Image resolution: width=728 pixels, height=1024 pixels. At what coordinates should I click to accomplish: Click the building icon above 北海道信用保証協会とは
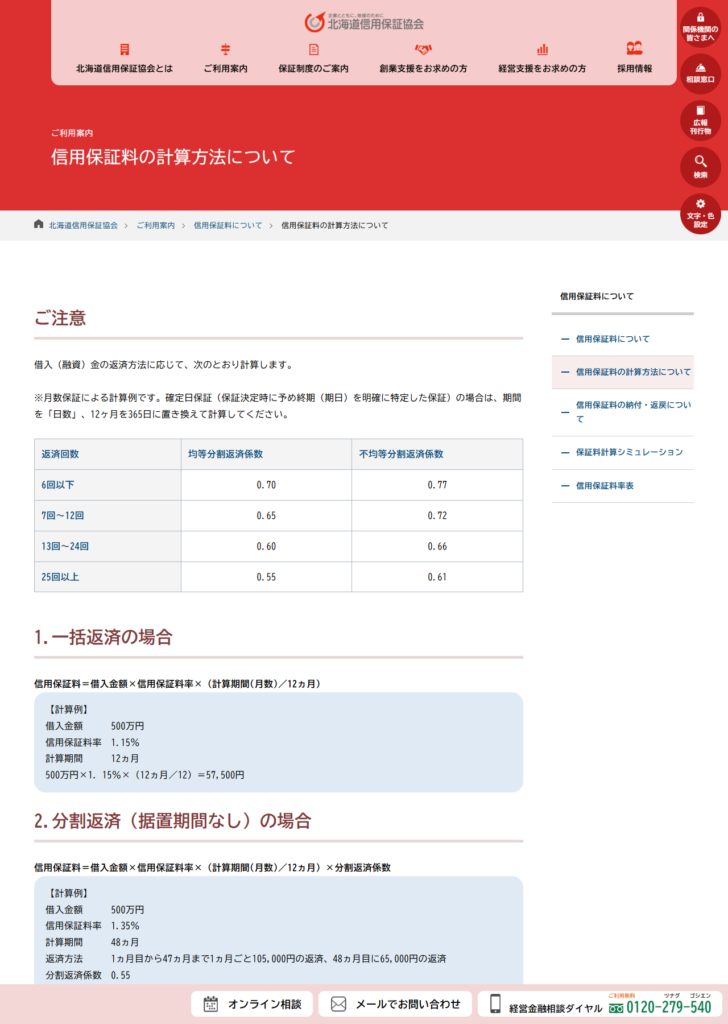pos(124,49)
